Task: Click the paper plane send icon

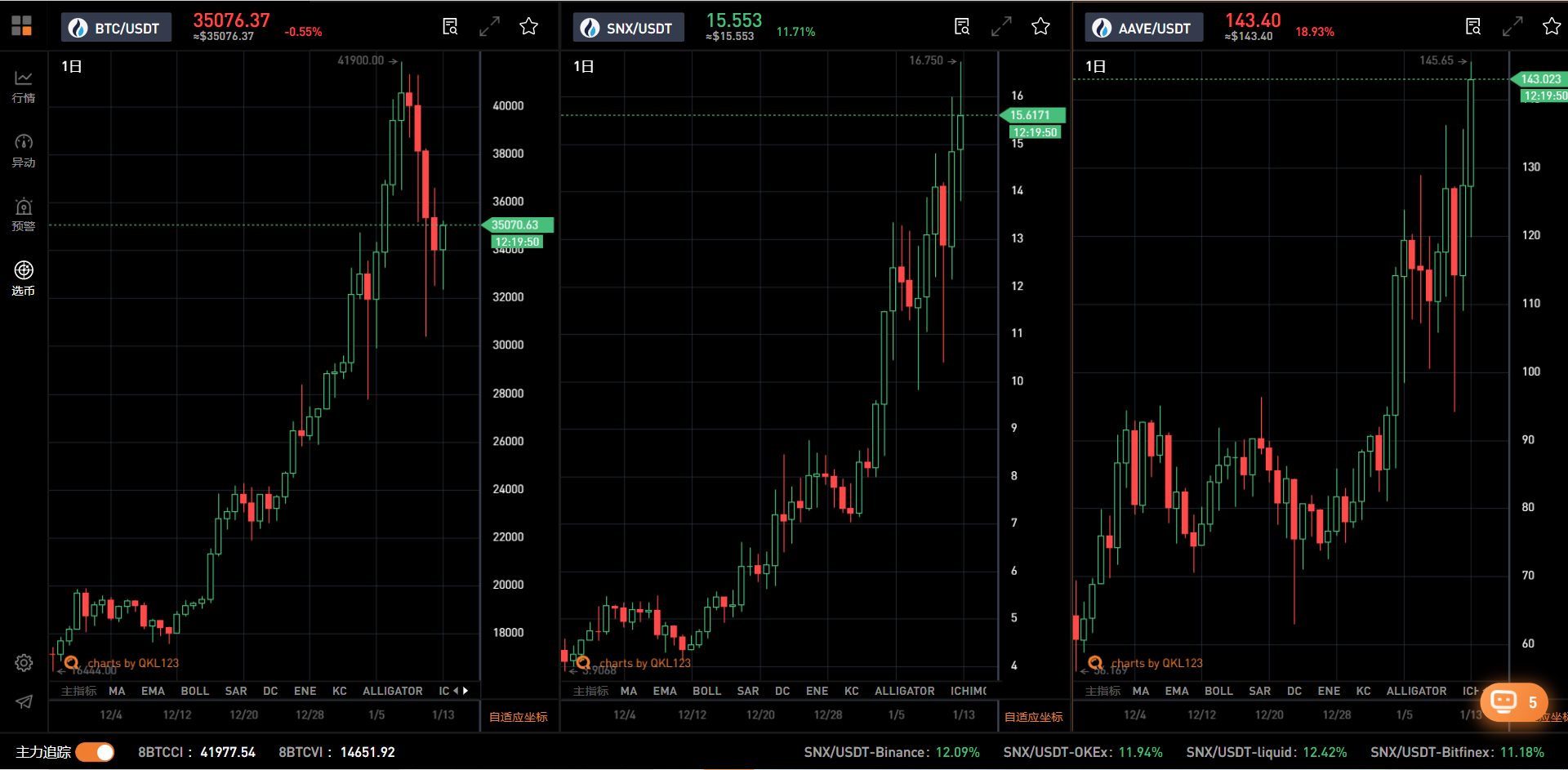Action: coord(24,702)
